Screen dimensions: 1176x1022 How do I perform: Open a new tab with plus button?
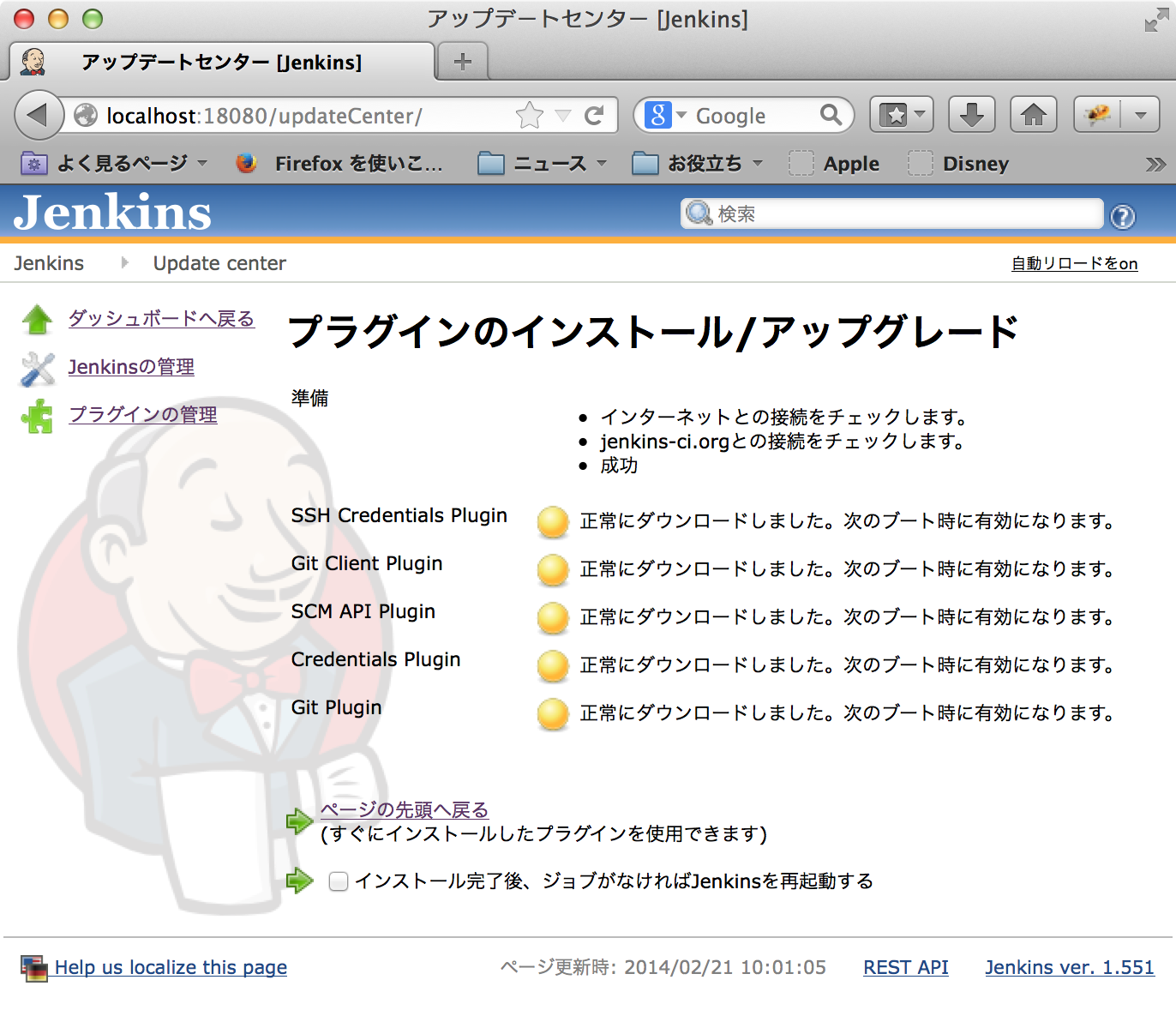tap(463, 62)
